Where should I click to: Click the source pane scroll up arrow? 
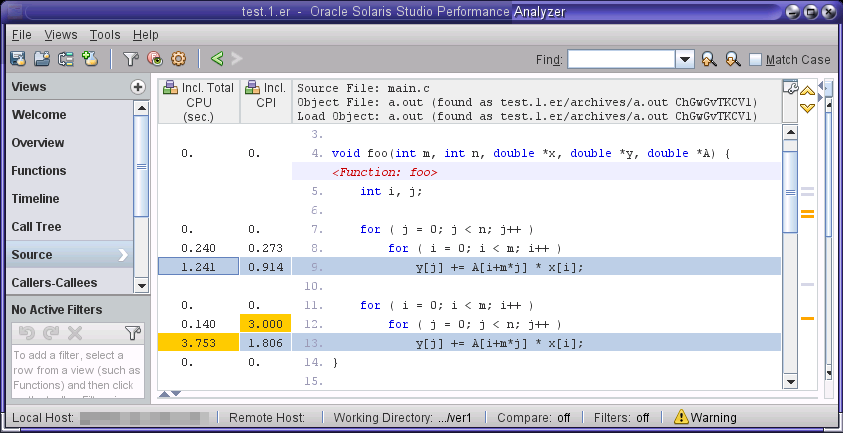[790, 133]
